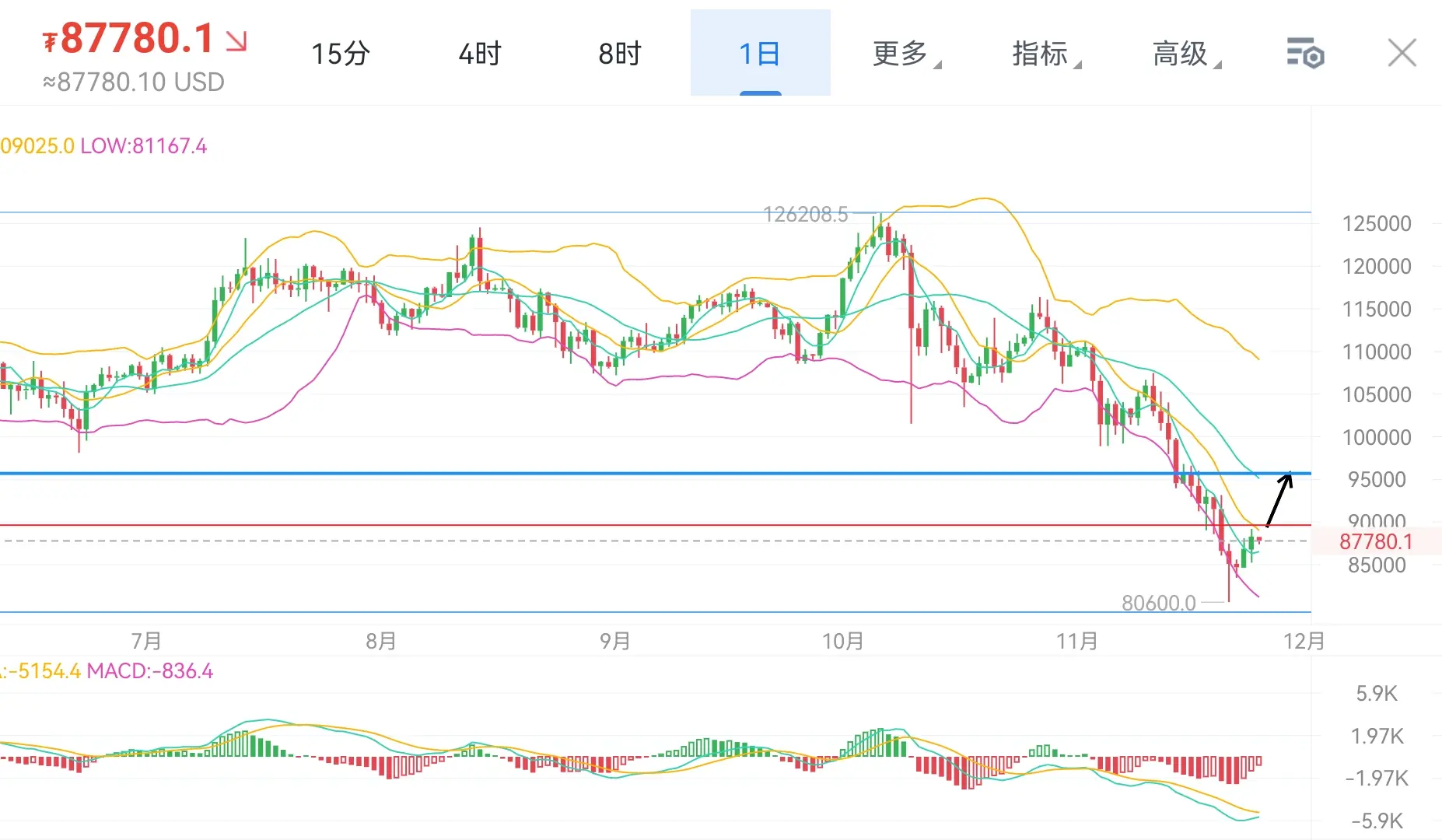Tap the red down-arrow price trend icon
This screenshot has width=1442, height=840.
click(x=236, y=40)
